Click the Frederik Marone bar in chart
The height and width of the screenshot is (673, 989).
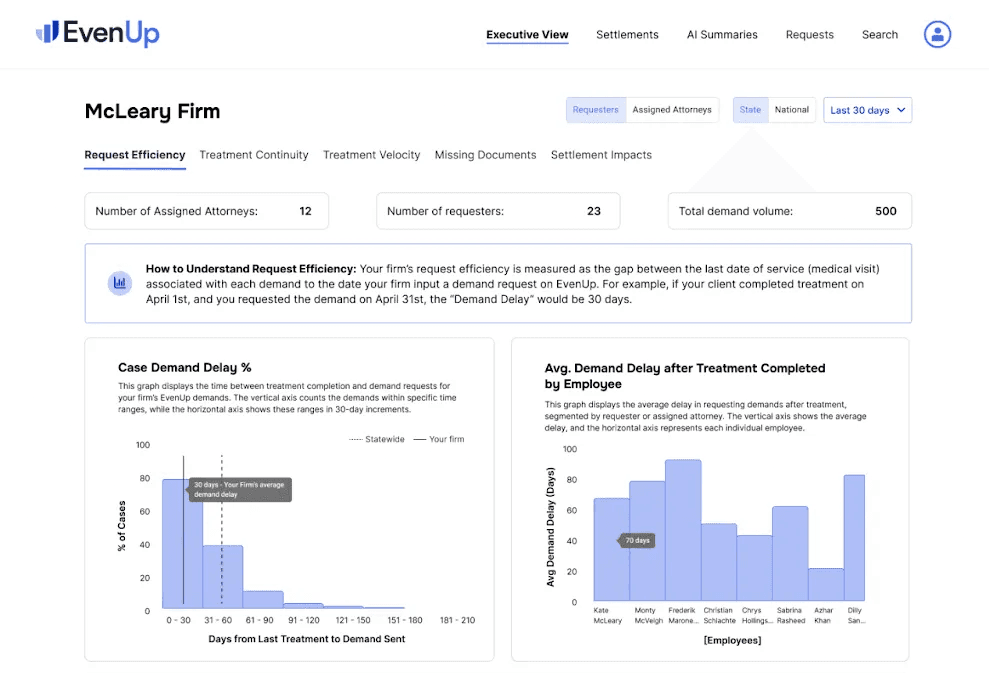(683, 530)
